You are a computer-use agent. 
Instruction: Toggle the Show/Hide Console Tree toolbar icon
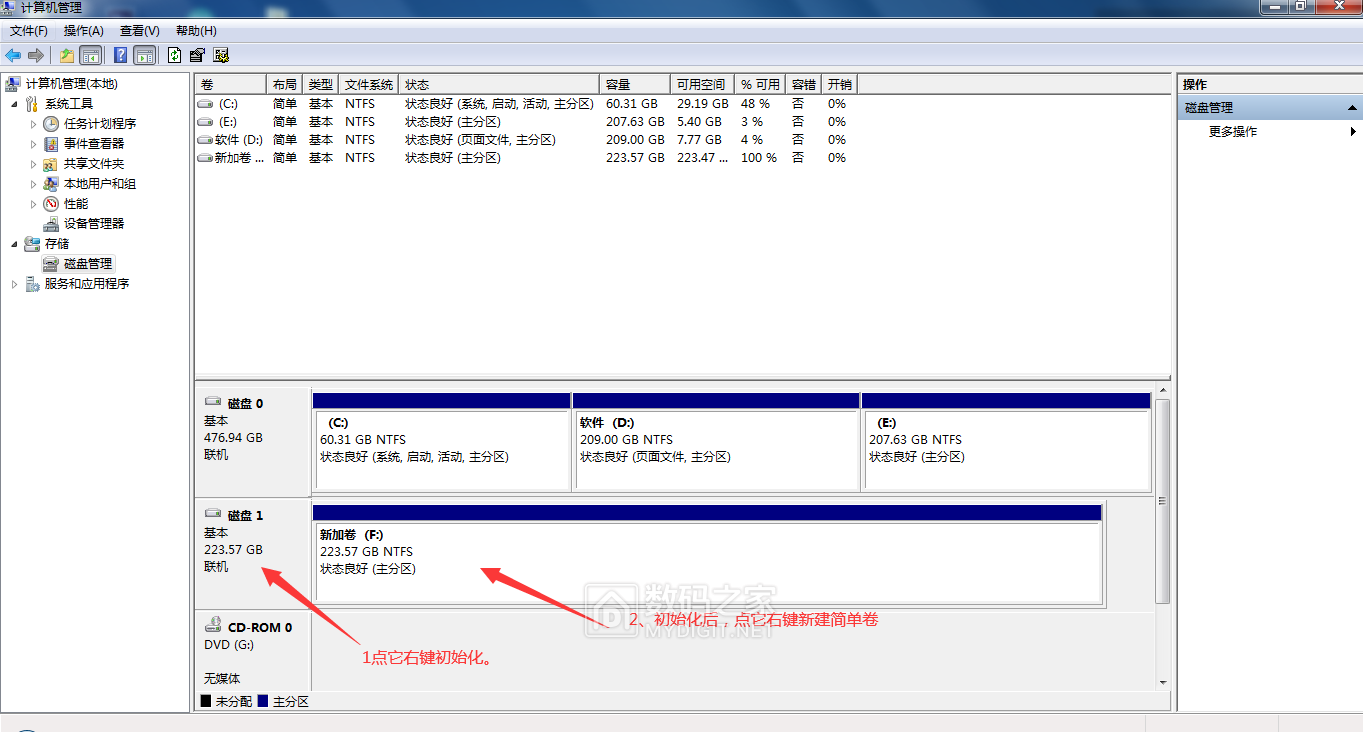click(90, 55)
